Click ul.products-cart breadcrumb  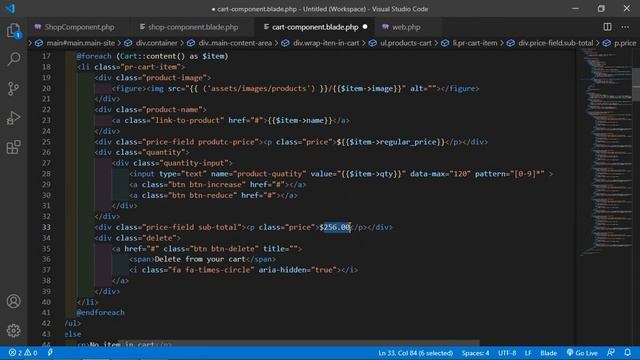tap(400, 43)
